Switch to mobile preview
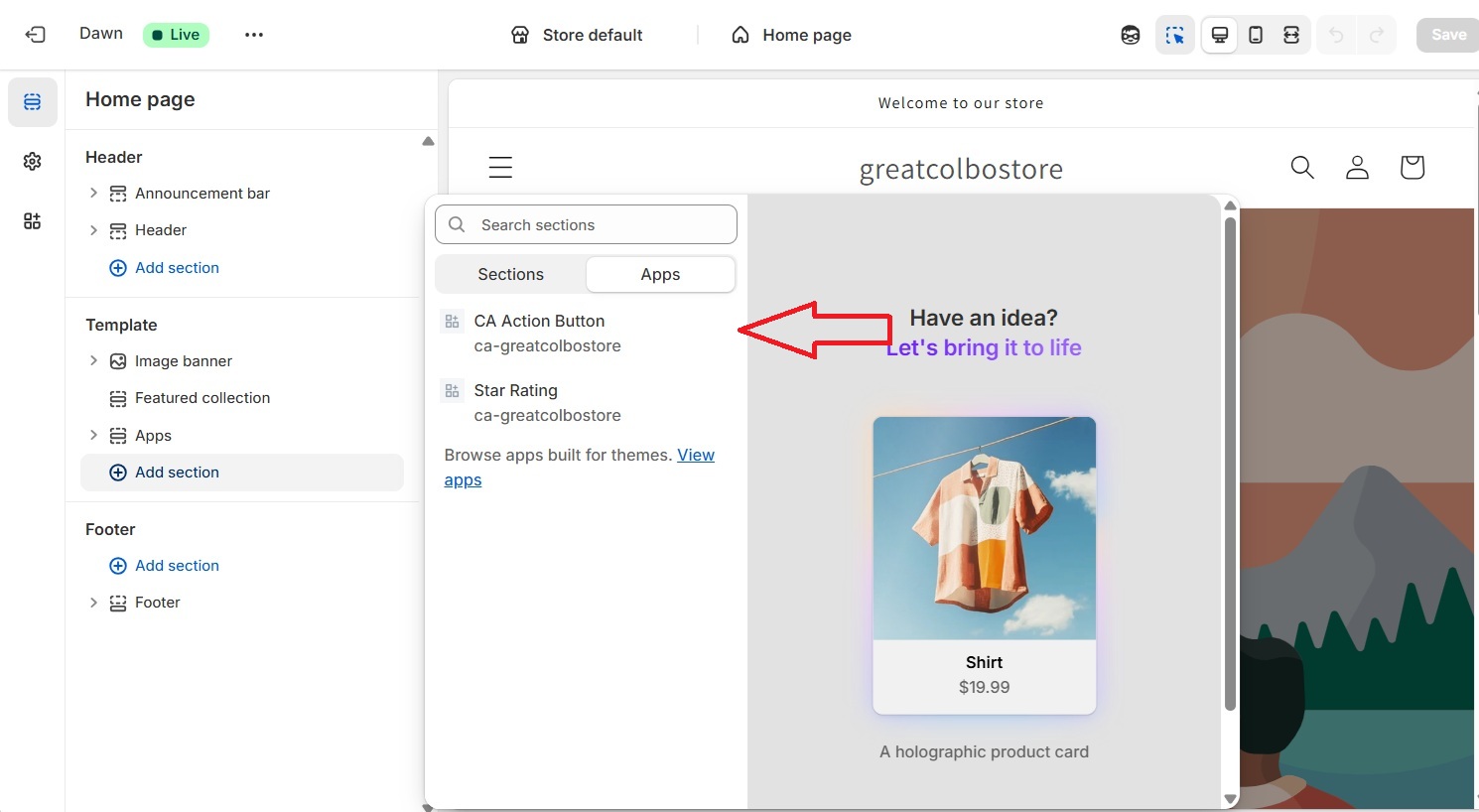Image resolution: width=1479 pixels, height=812 pixels. click(x=1256, y=35)
